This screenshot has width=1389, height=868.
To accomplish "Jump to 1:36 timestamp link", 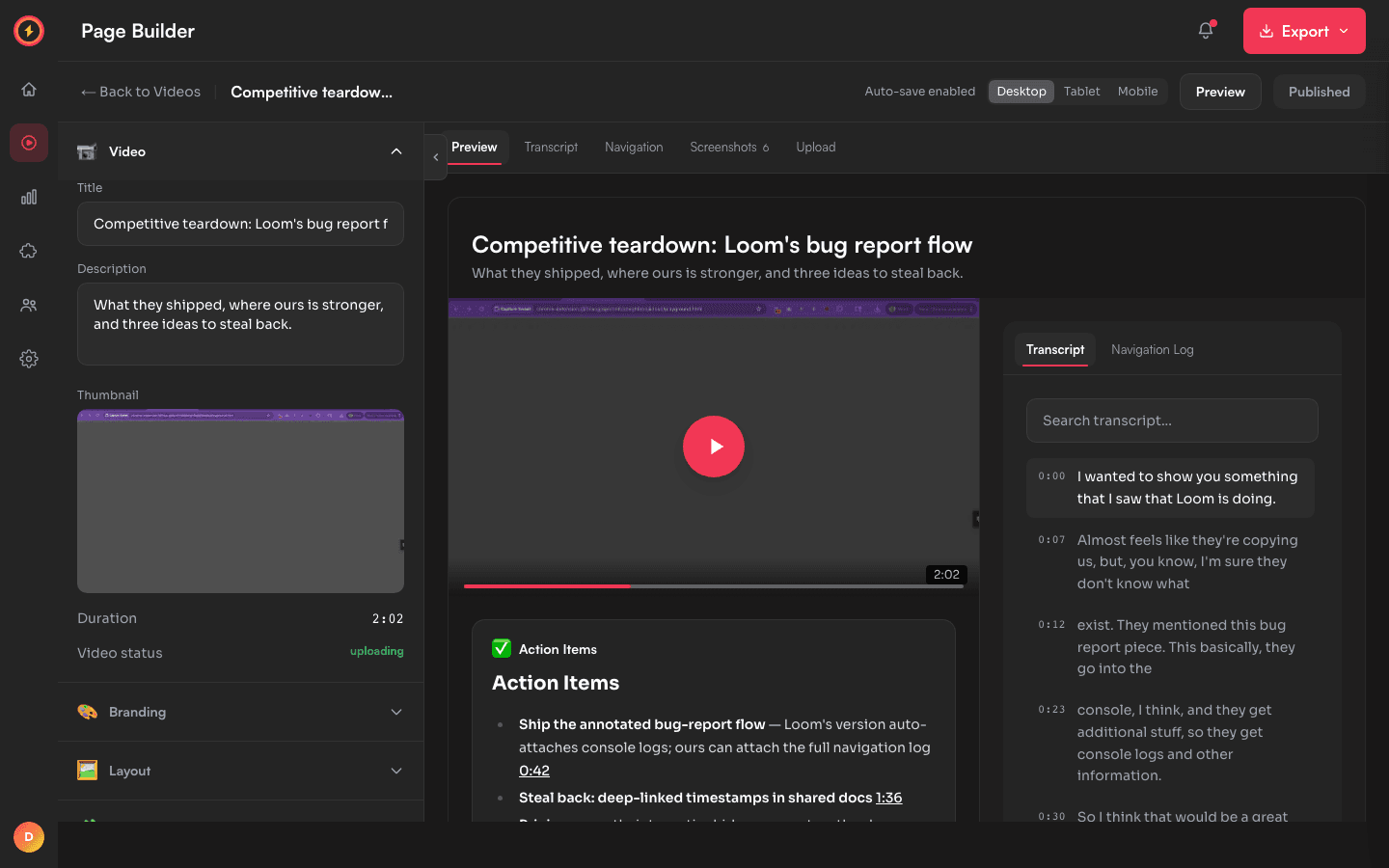I will tap(888, 798).
